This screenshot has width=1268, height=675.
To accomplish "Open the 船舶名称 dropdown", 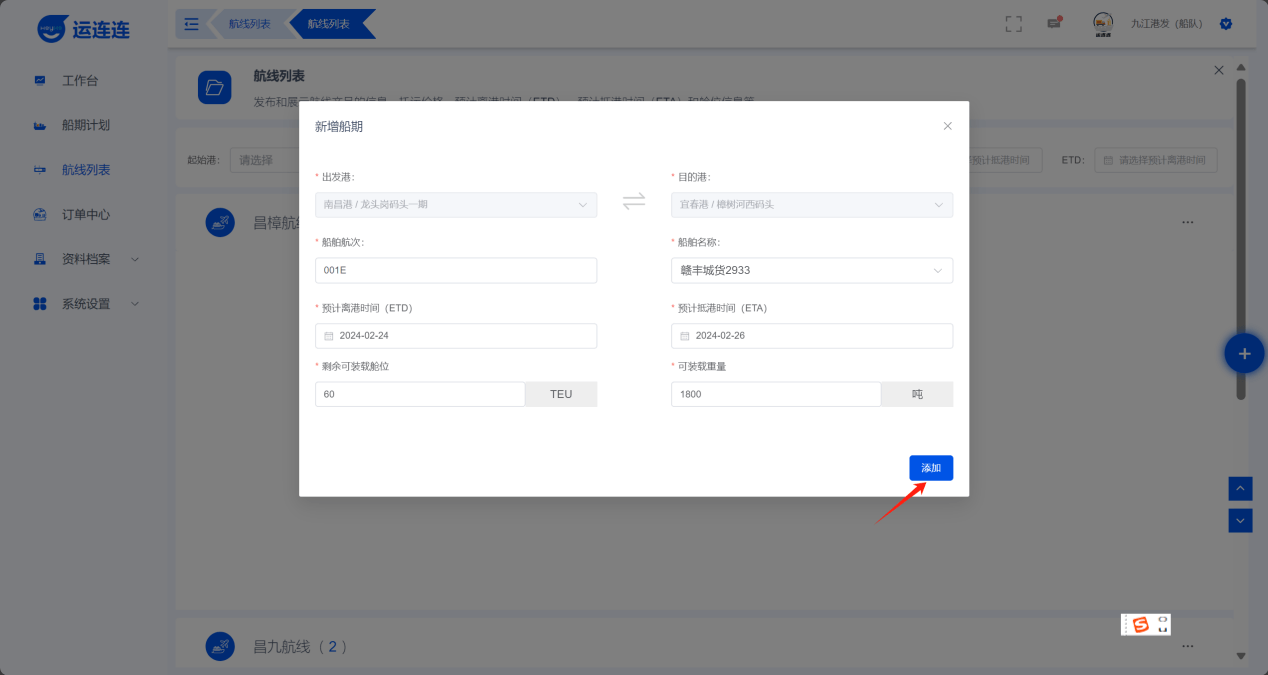I will (811, 270).
